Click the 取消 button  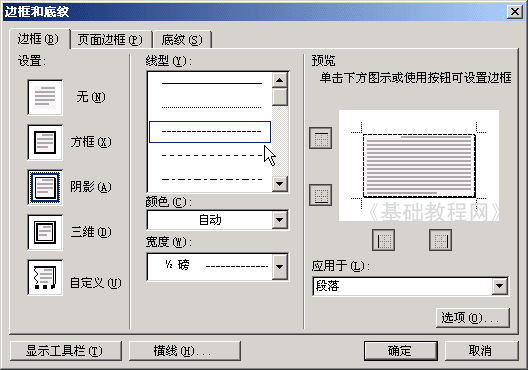click(x=481, y=351)
